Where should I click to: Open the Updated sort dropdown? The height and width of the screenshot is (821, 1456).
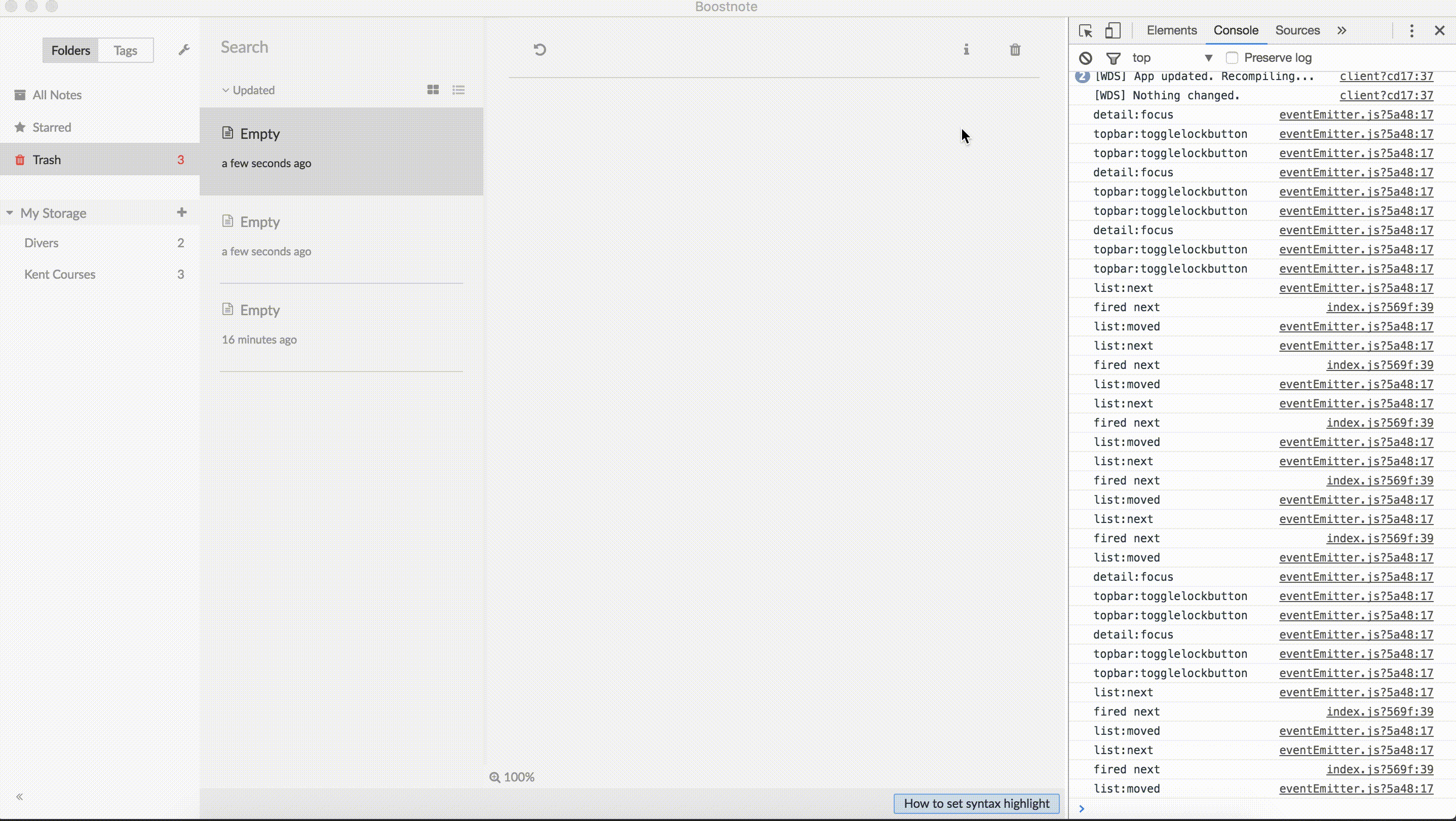[249, 90]
